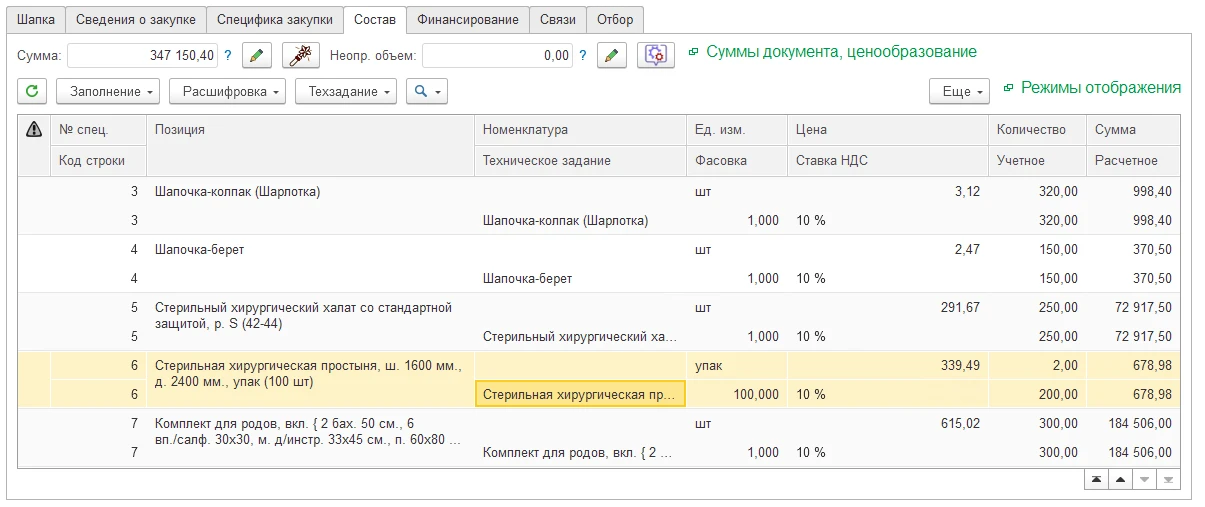This screenshot has height=507, width=1205.
Task: Click the Номенклатура column header
Action: [x=580, y=130]
